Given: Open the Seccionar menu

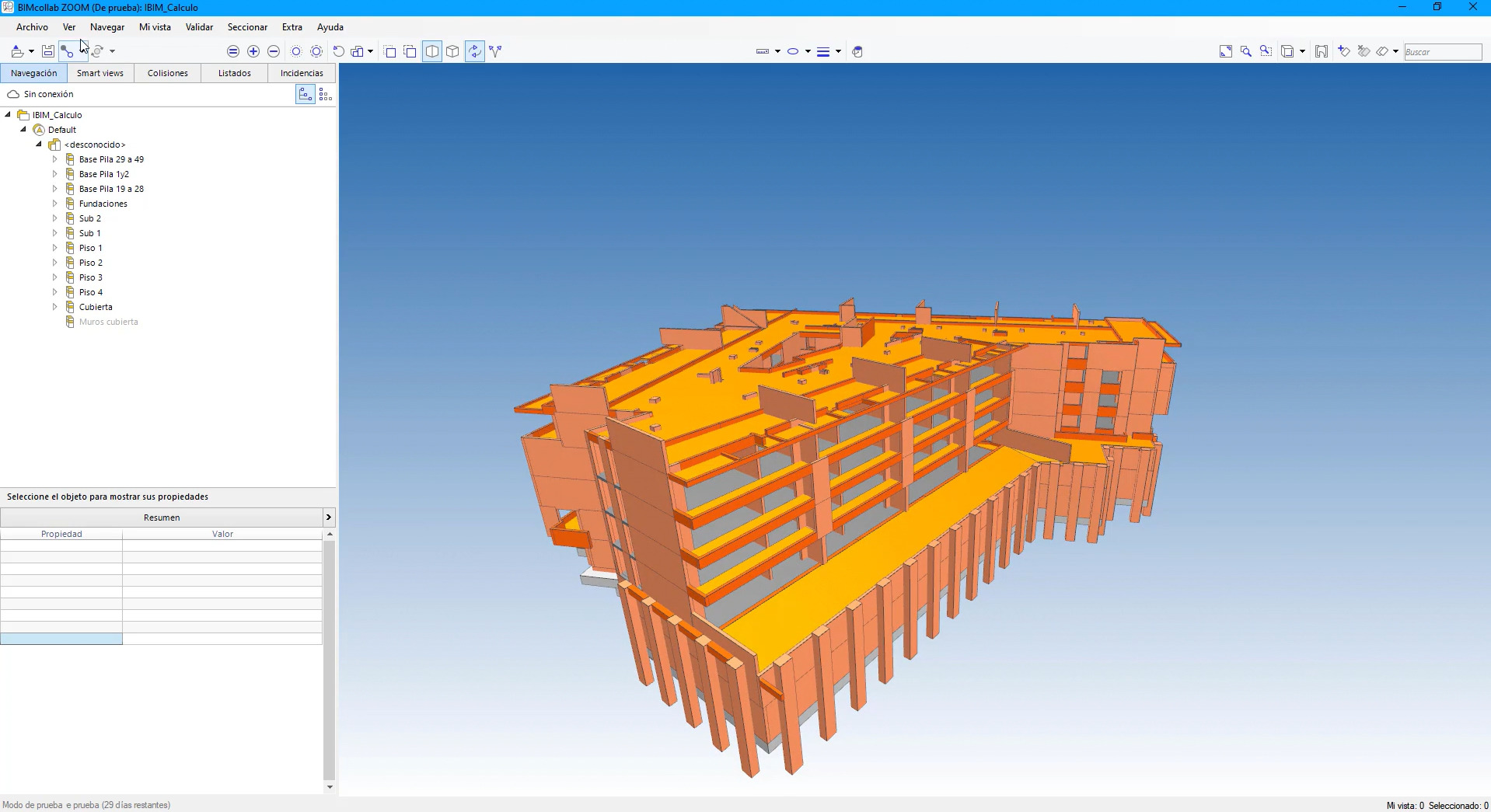Looking at the screenshot, I should [247, 27].
